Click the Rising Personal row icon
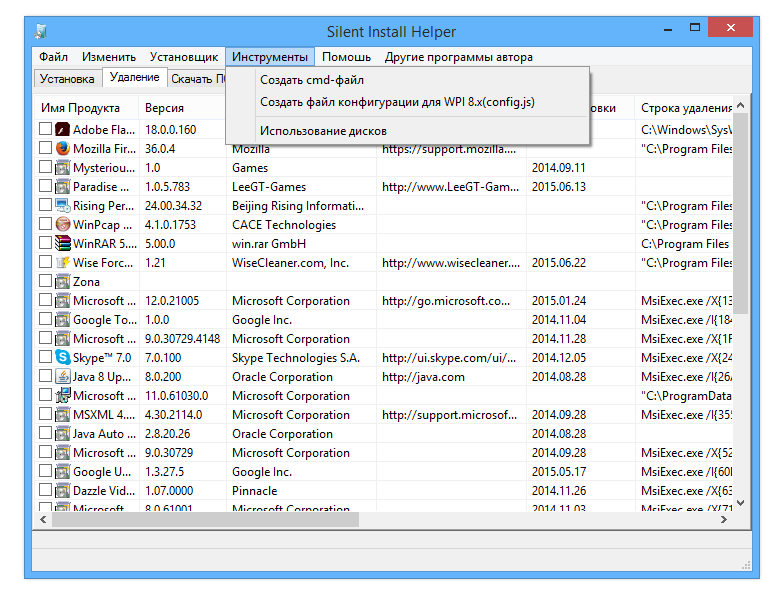Image resolution: width=779 pixels, height=599 pixels. tap(62, 206)
